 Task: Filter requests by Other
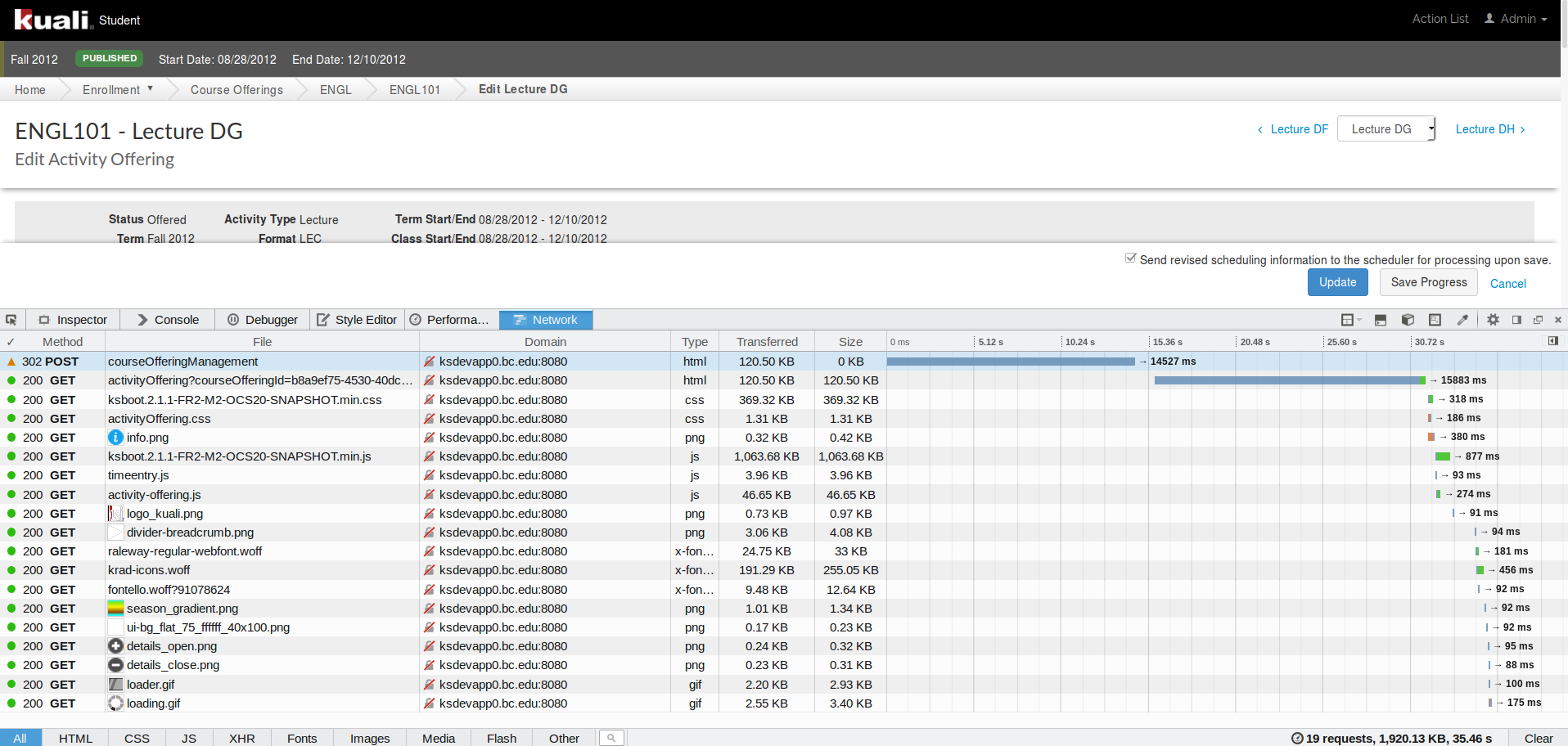(x=564, y=738)
